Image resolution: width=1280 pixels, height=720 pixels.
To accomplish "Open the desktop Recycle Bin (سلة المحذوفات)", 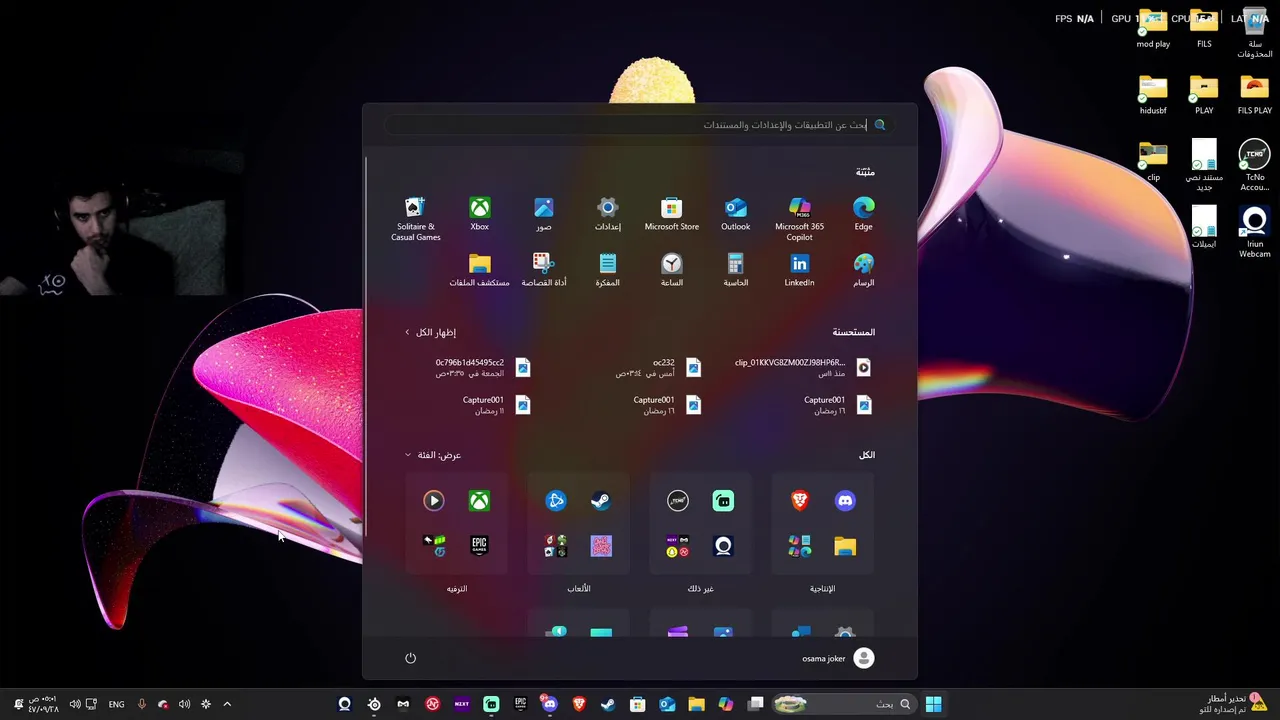I will [1254, 33].
